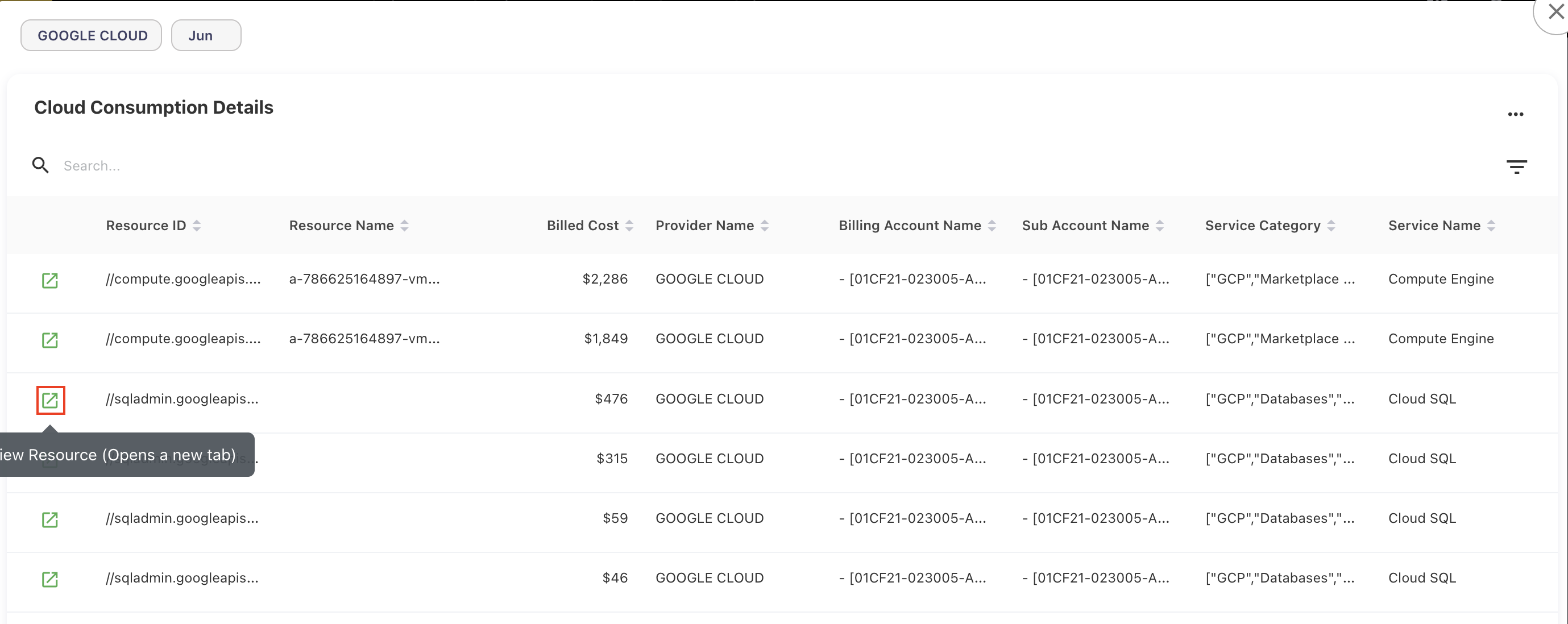Open View Resource icon on second Compute Engine row

51,340
